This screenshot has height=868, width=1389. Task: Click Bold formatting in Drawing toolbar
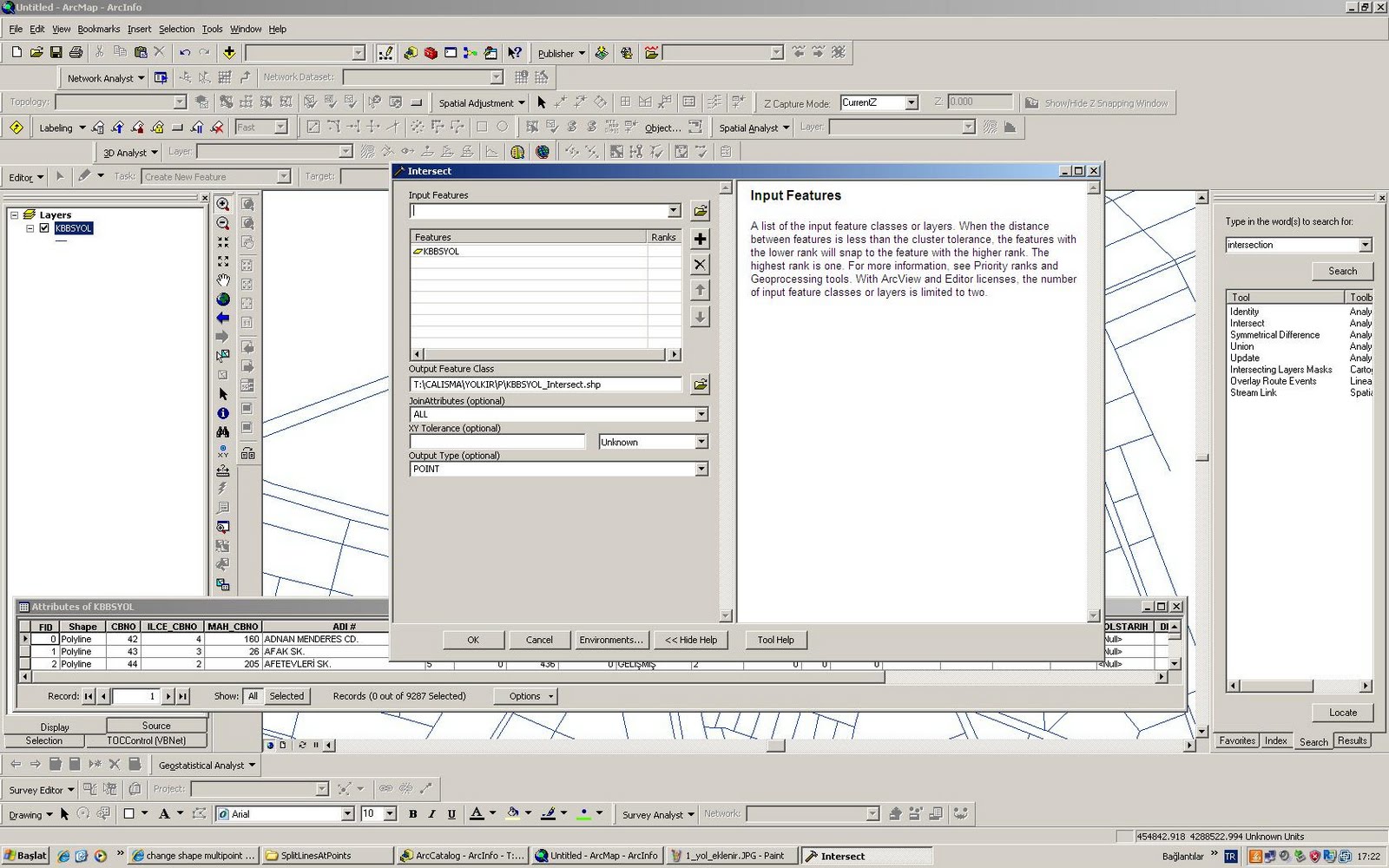point(412,814)
